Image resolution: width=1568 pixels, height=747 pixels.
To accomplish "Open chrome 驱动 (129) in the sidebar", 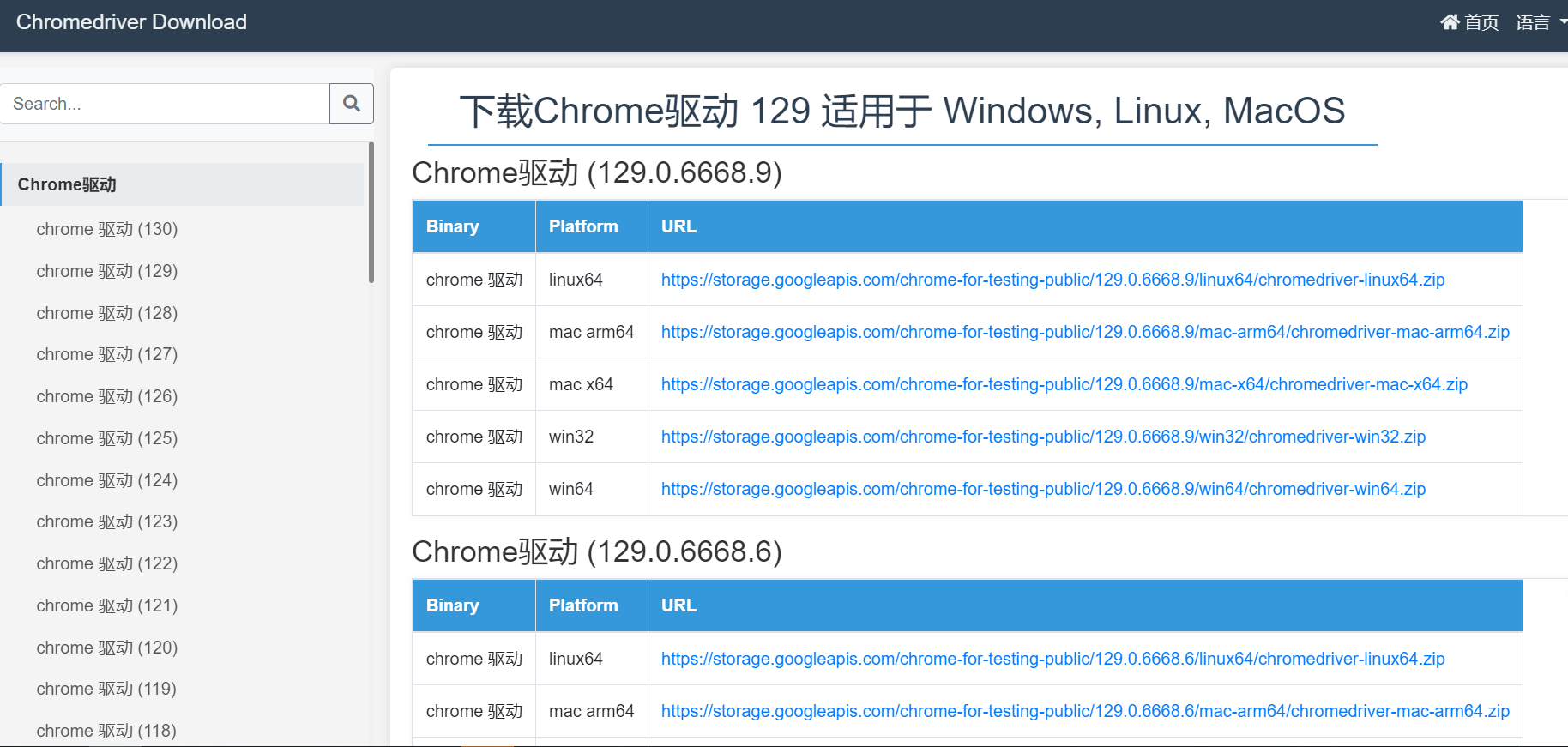I will (x=107, y=271).
